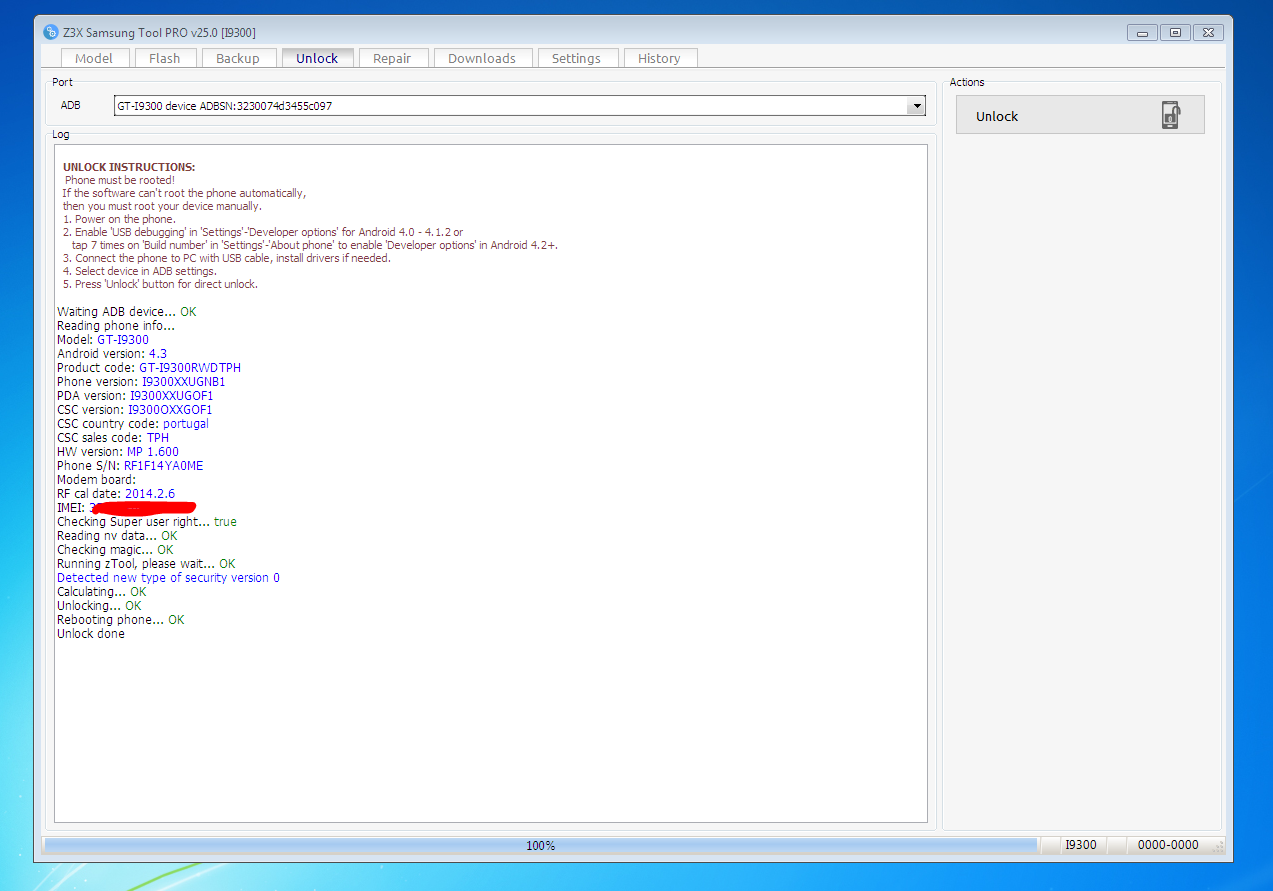Maximize the Z3X Samsung Tool window
The height and width of the screenshot is (891, 1273).
pyautogui.click(x=1176, y=33)
